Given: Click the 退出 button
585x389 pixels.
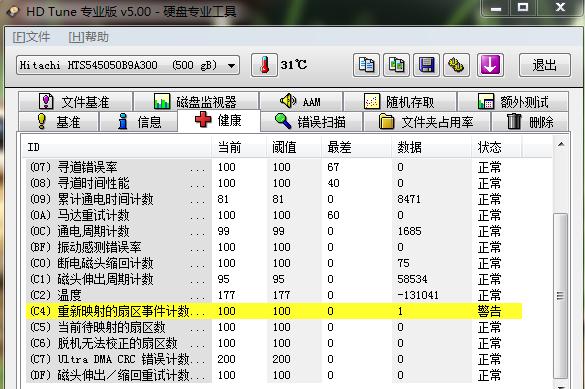Looking at the screenshot, I should pyautogui.click(x=545, y=65).
